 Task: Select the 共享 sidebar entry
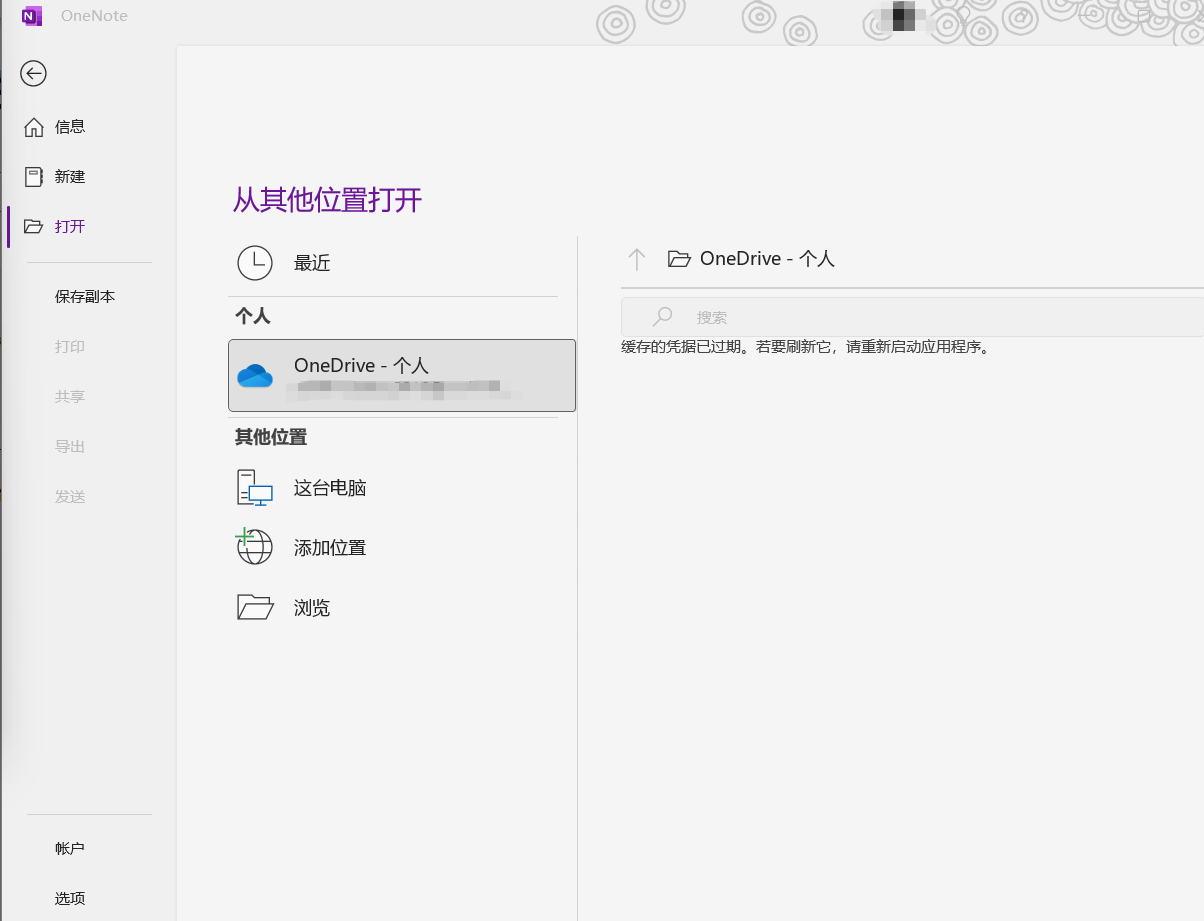point(70,396)
